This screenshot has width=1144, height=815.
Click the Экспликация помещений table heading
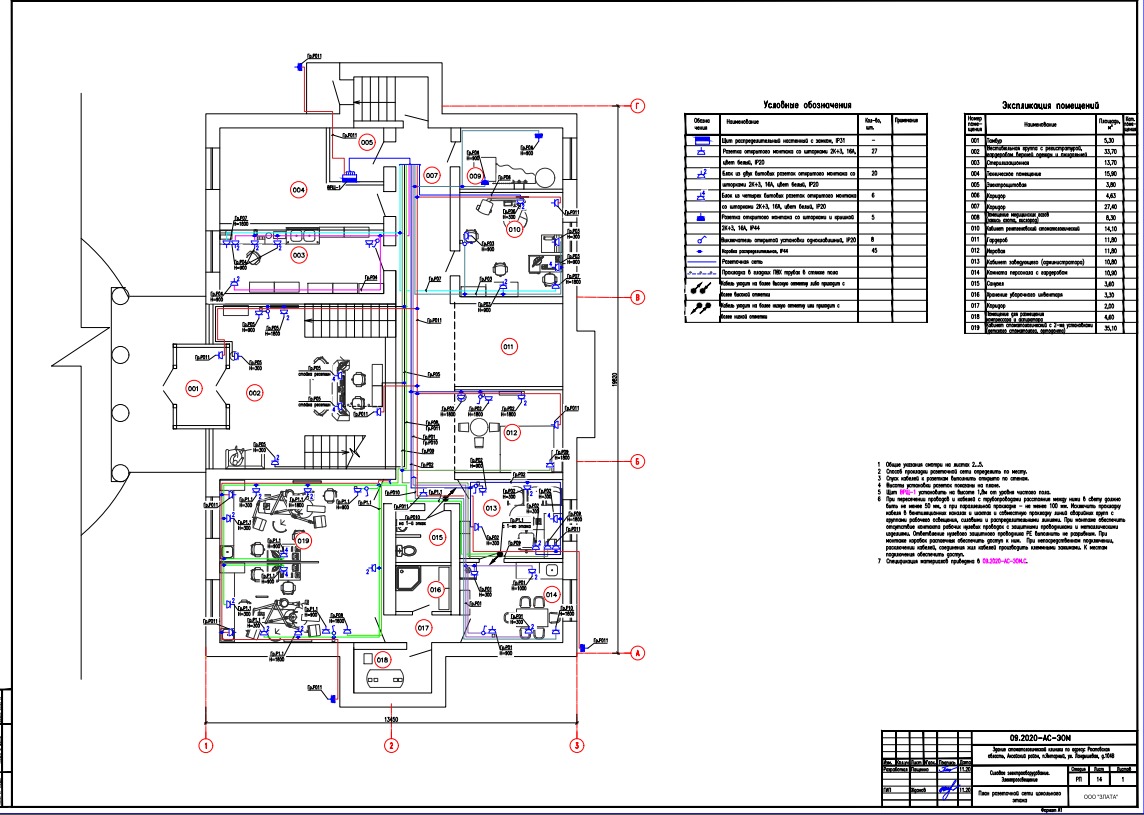(x=1051, y=105)
